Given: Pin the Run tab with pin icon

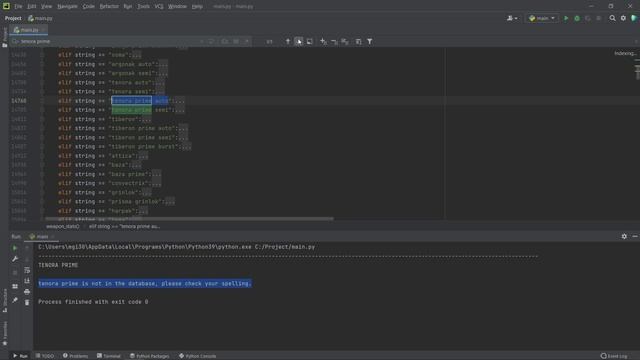Looking at the screenshot, I should click(x=15, y=300).
